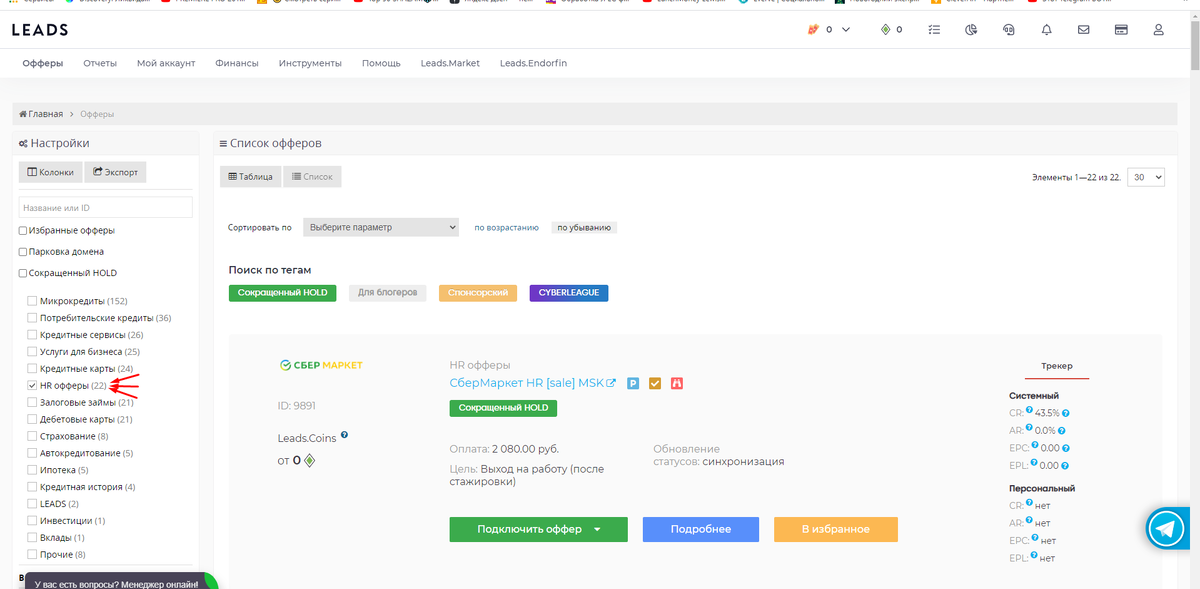Check the Дебетовые карты (21) category

point(32,419)
